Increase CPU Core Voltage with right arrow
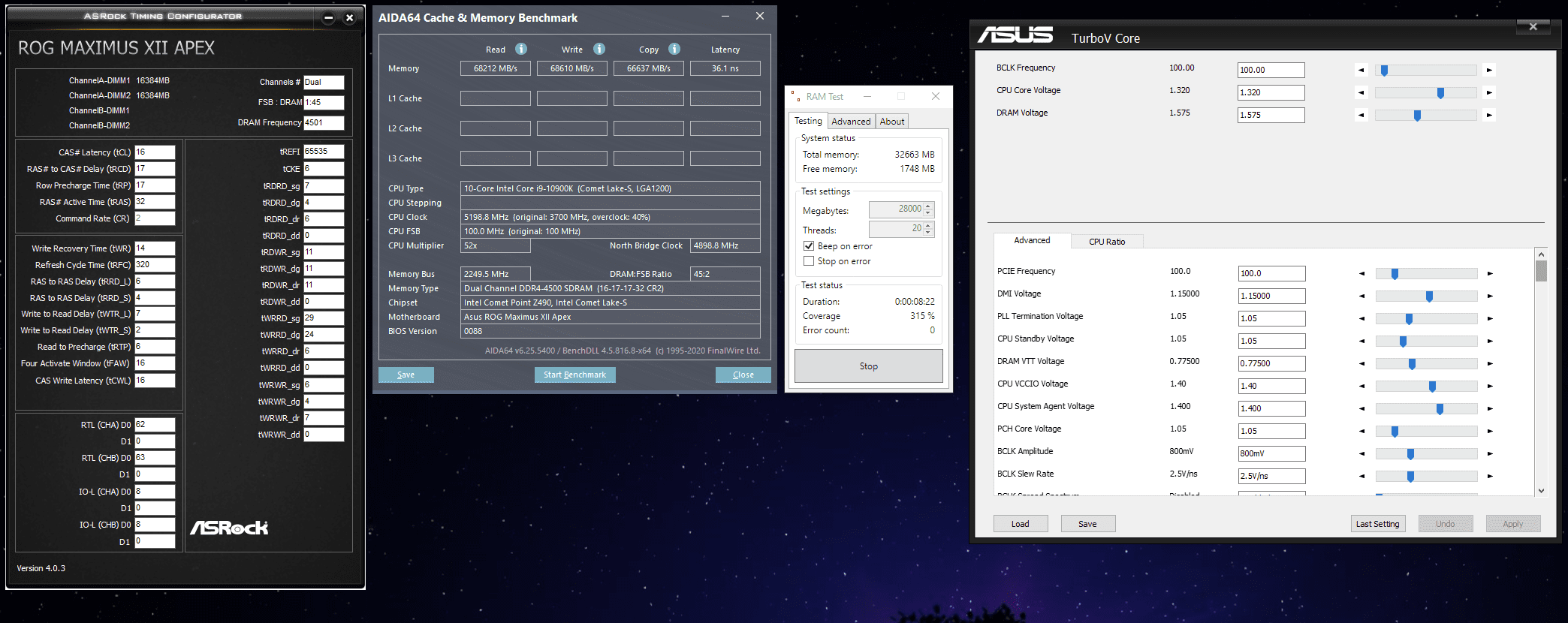The width and height of the screenshot is (1568, 623). 1489,93
